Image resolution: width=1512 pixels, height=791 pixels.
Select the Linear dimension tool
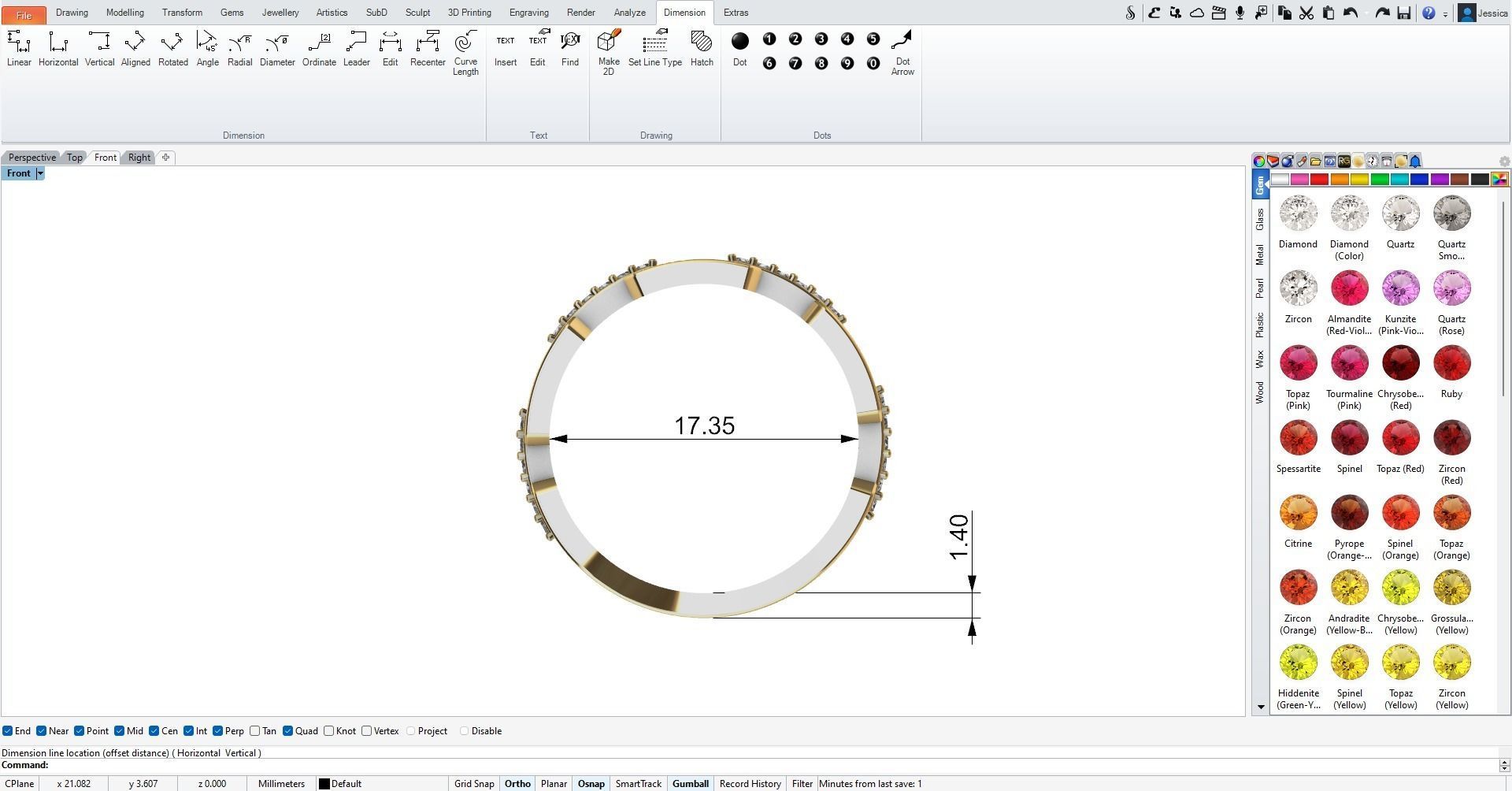19,49
